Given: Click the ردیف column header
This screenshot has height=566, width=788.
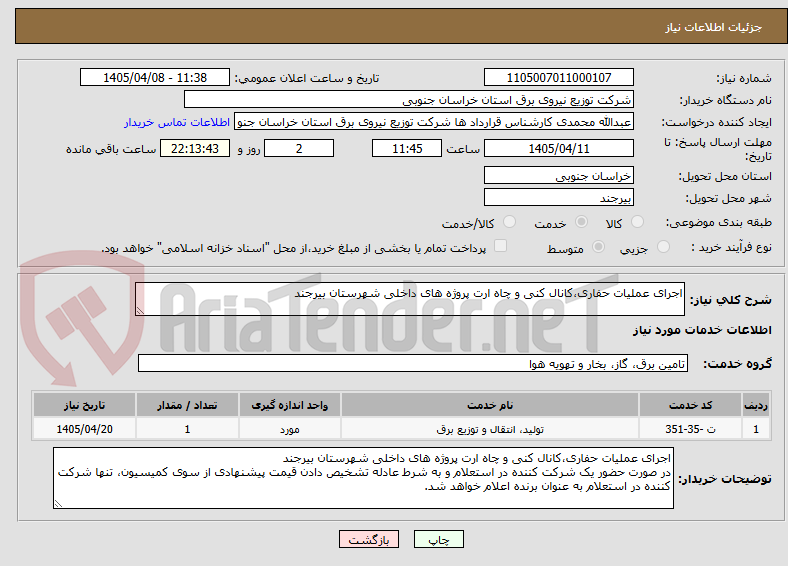Looking at the screenshot, I should tap(756, 405).
